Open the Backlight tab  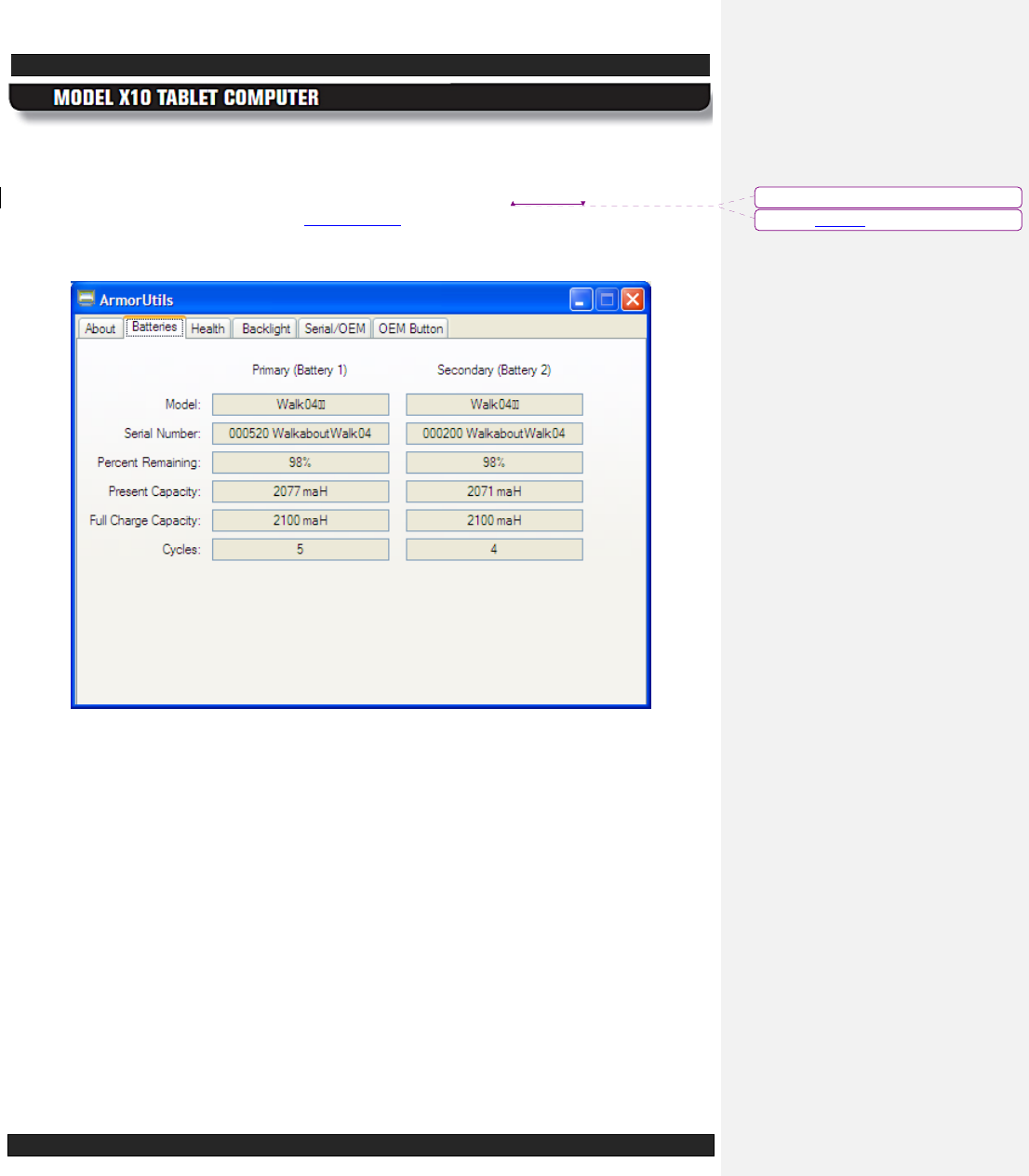(265, 328)
